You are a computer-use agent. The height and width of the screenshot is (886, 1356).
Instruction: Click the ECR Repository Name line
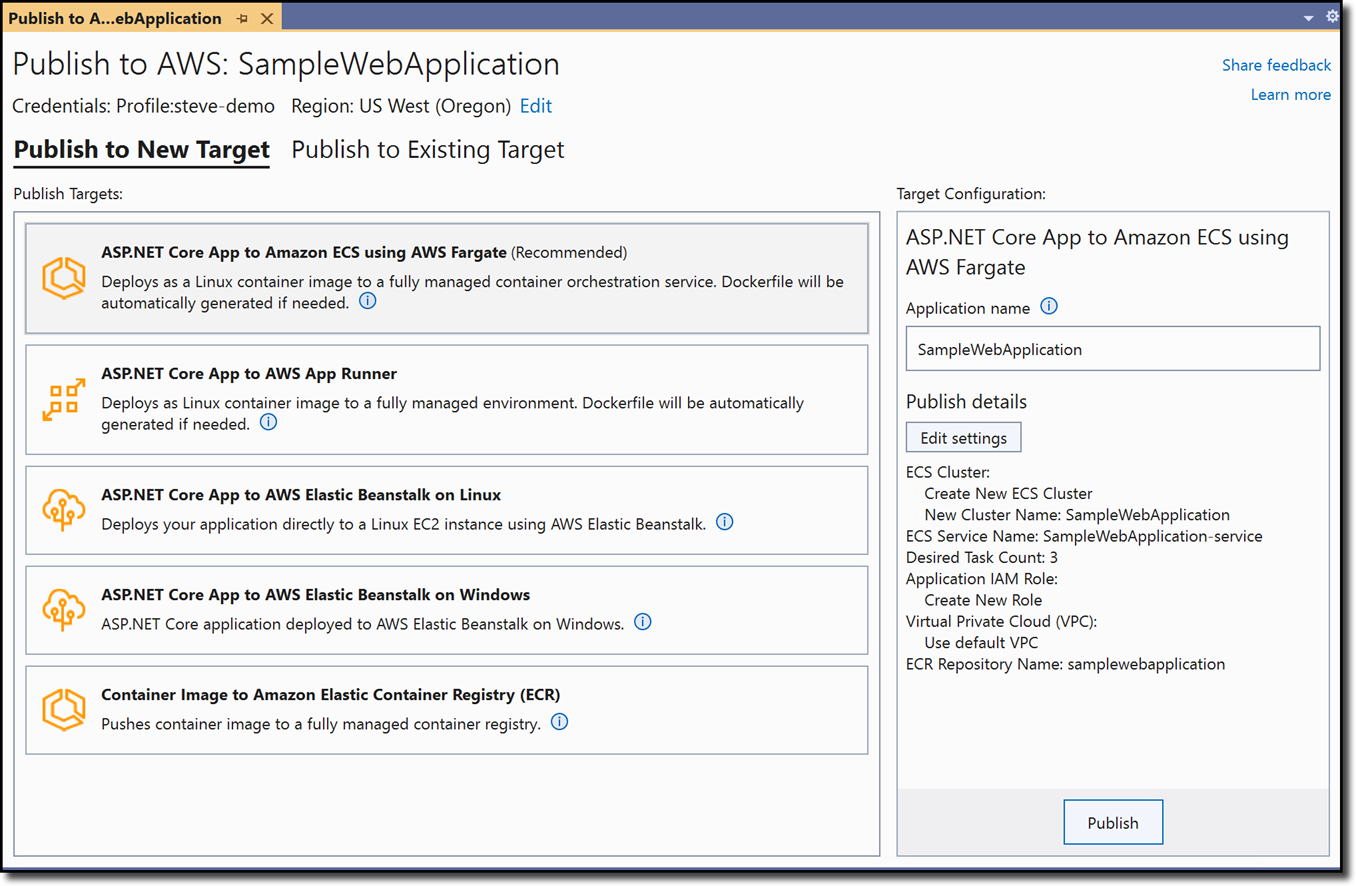click(1065, 664)
